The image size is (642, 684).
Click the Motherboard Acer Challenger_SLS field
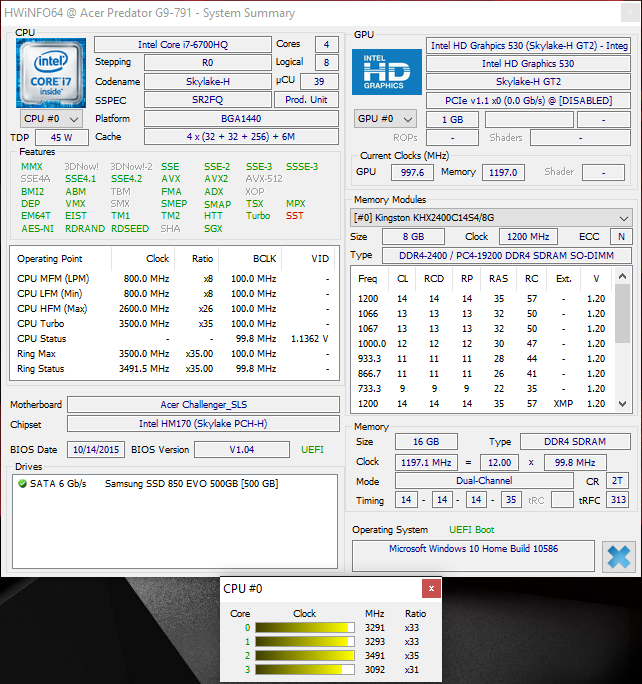pyautogui.click(x=203, y=404)
